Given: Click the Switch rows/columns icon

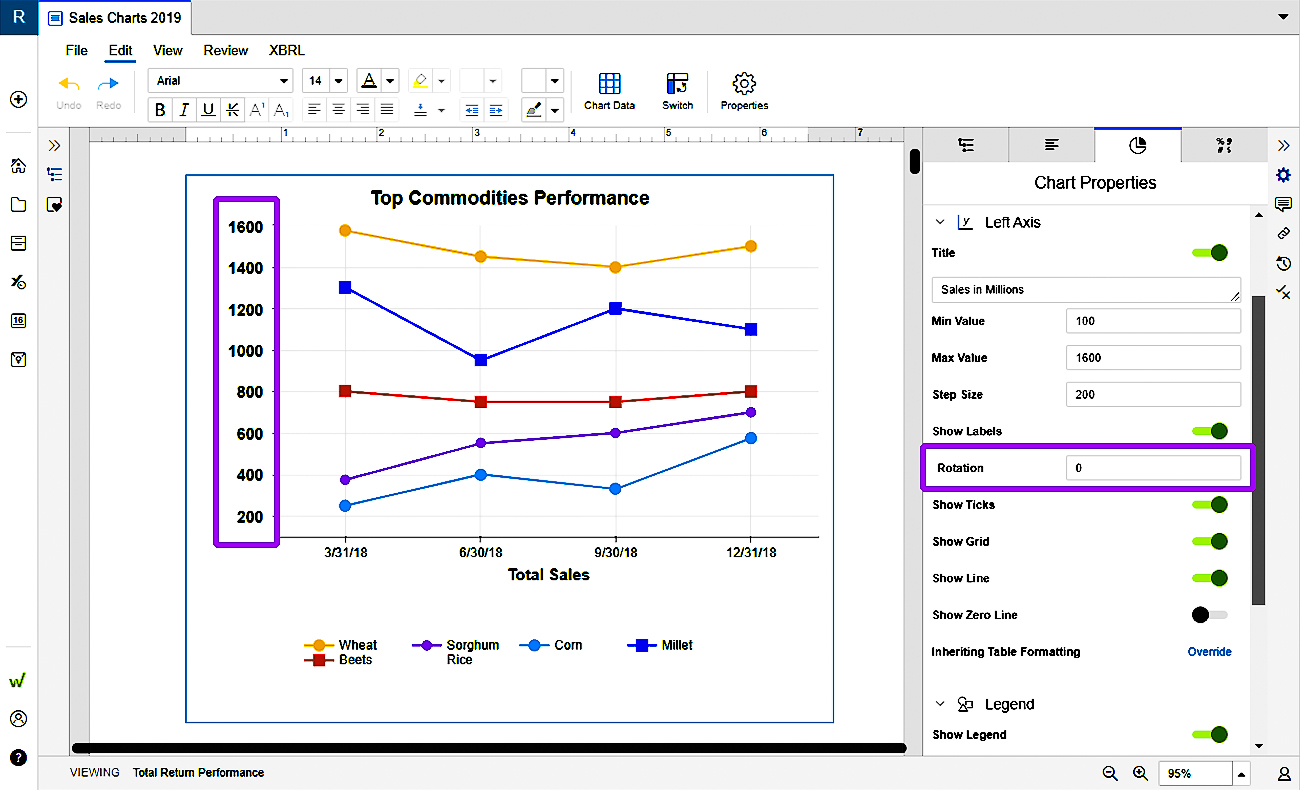Looking at the screenshot, I should (x=677, y=90).
